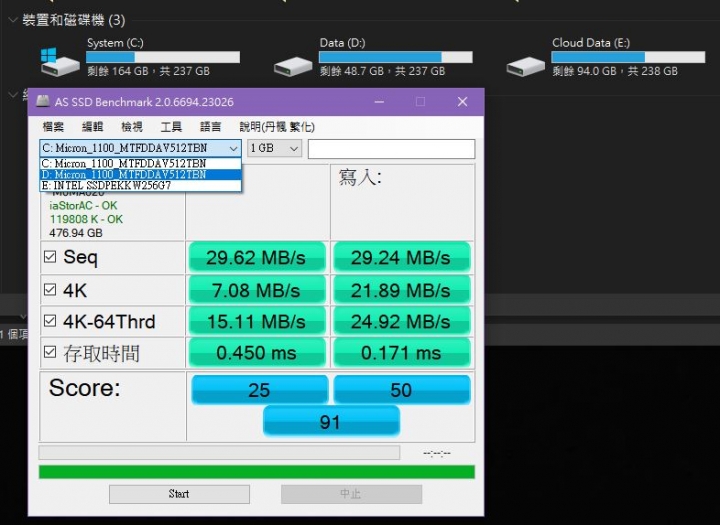Click the empty text field beside 1 GB
Screen dimensions: 720x525
[391, 149]
